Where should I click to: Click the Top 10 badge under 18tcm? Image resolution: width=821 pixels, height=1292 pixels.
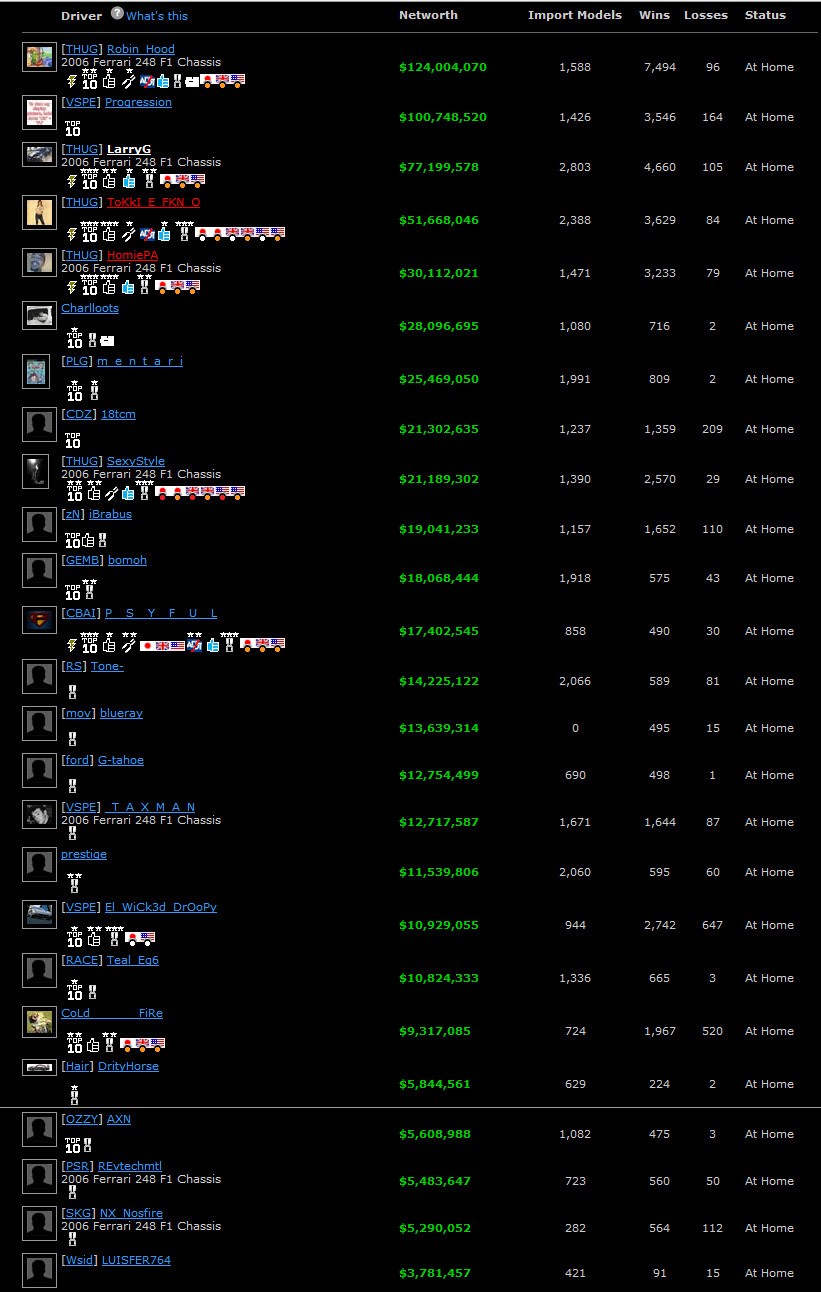coord(73,441)
